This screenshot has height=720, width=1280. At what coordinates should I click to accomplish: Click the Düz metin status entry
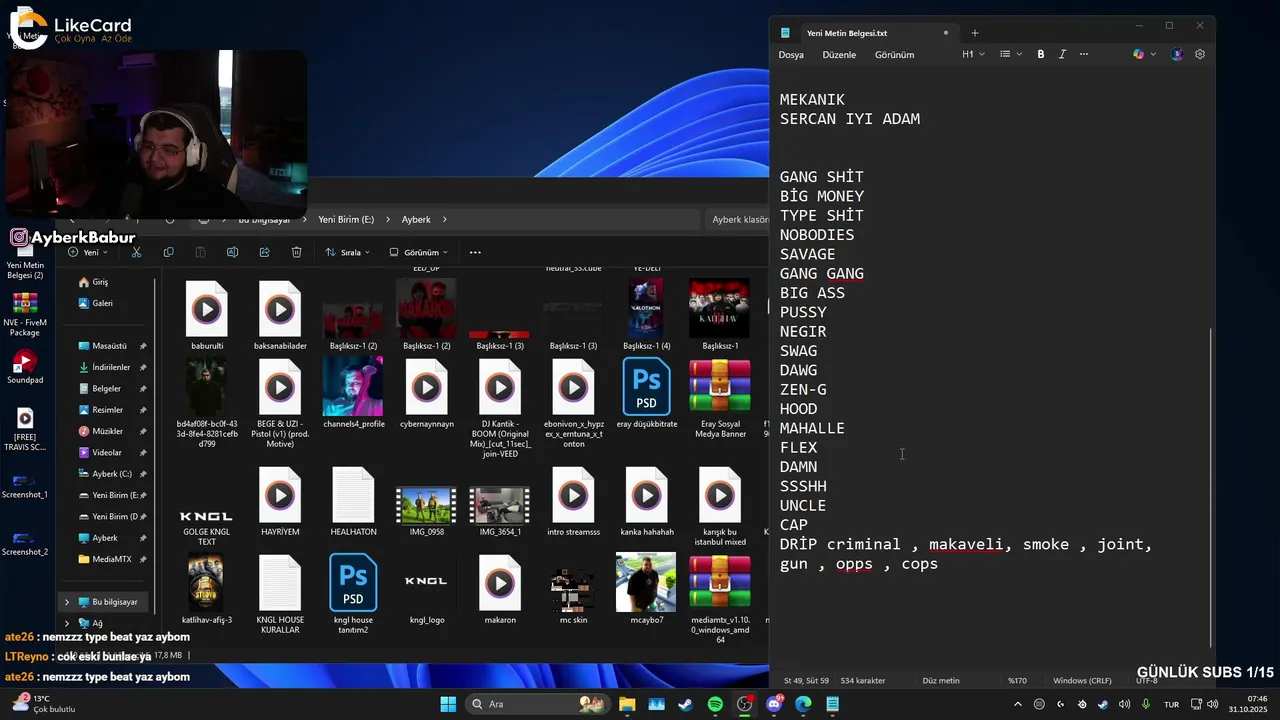pos(941,681)
